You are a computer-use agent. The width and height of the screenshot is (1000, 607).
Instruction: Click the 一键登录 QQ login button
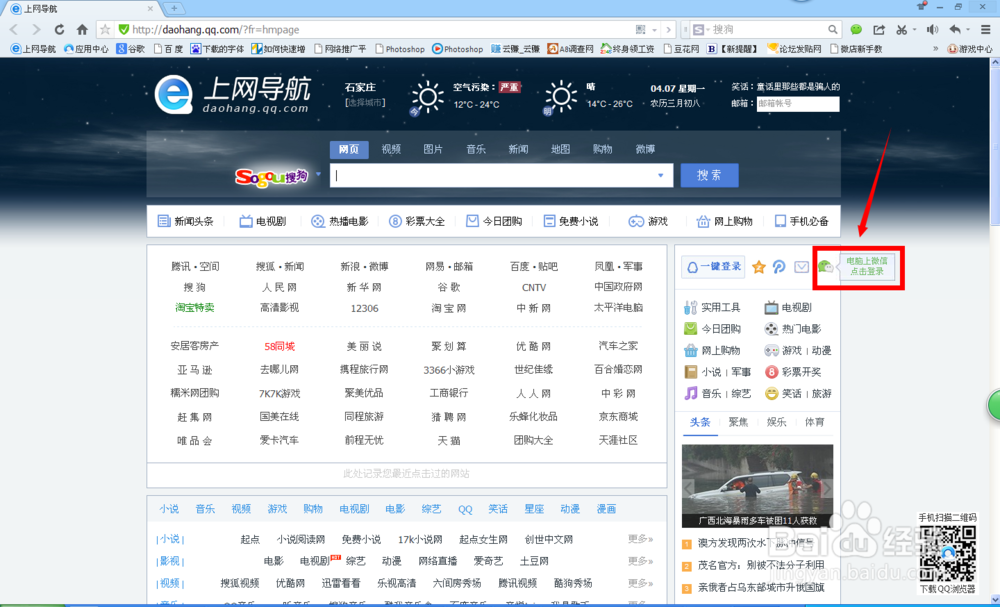[713, 267]
